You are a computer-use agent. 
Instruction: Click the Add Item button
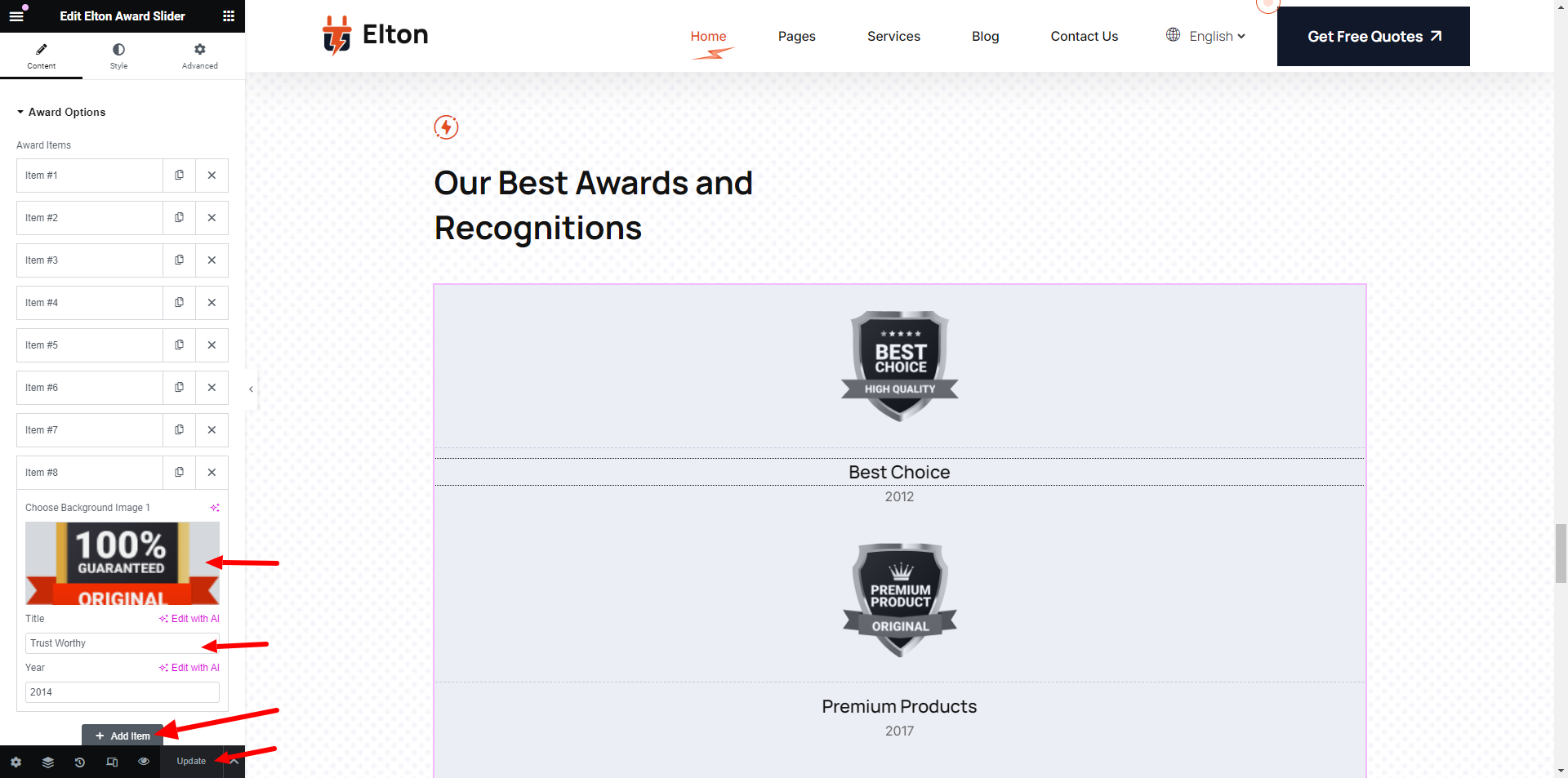pos(122,736)
